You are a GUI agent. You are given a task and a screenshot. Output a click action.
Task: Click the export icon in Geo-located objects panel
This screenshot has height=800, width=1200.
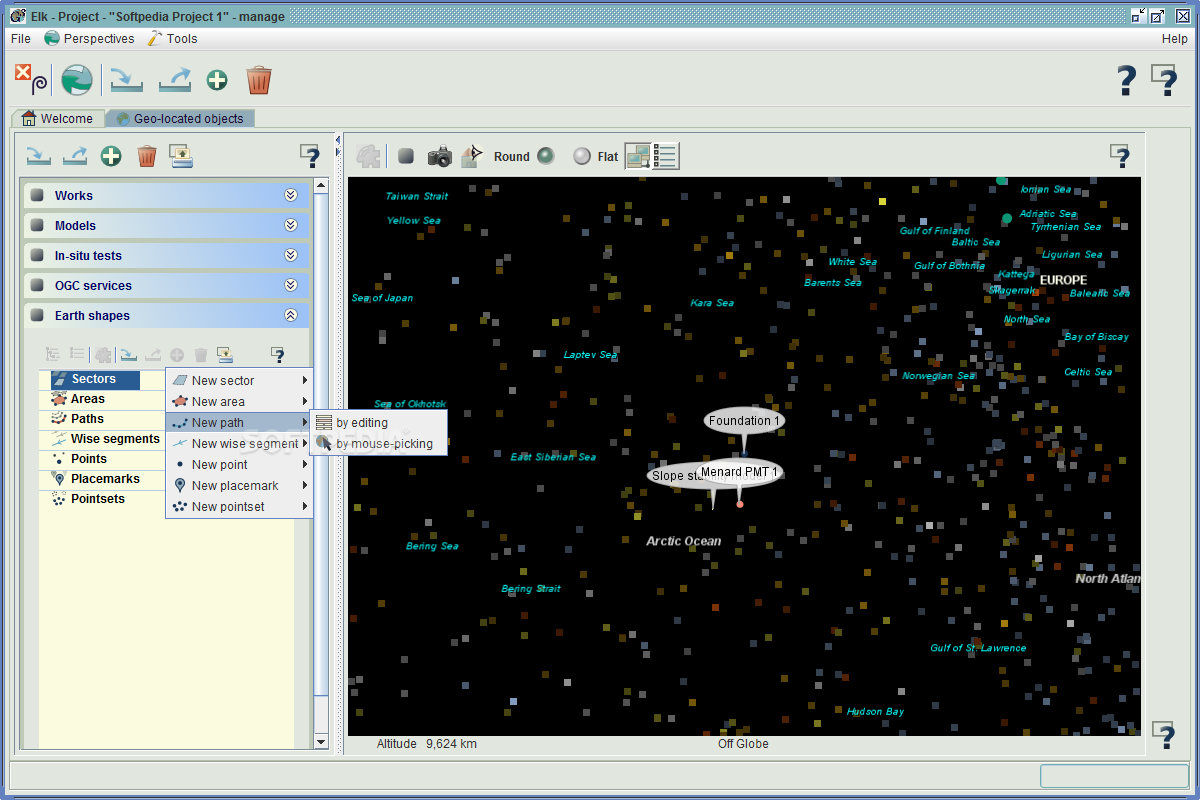[75, 156]
